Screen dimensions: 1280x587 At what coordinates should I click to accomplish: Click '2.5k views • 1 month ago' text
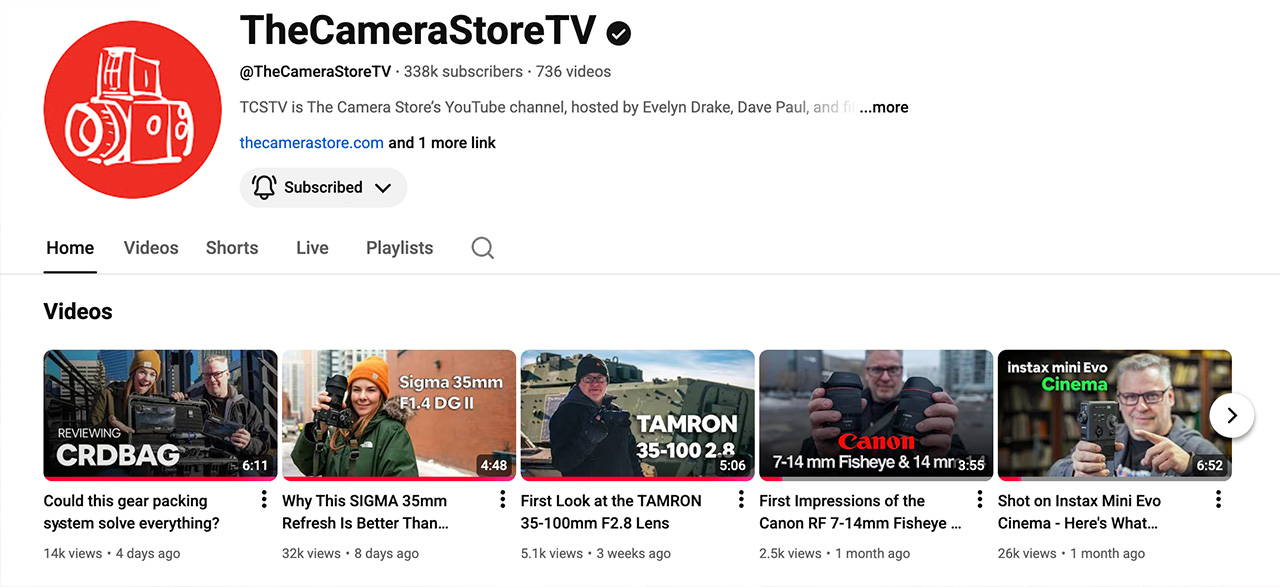pos(834,553)
